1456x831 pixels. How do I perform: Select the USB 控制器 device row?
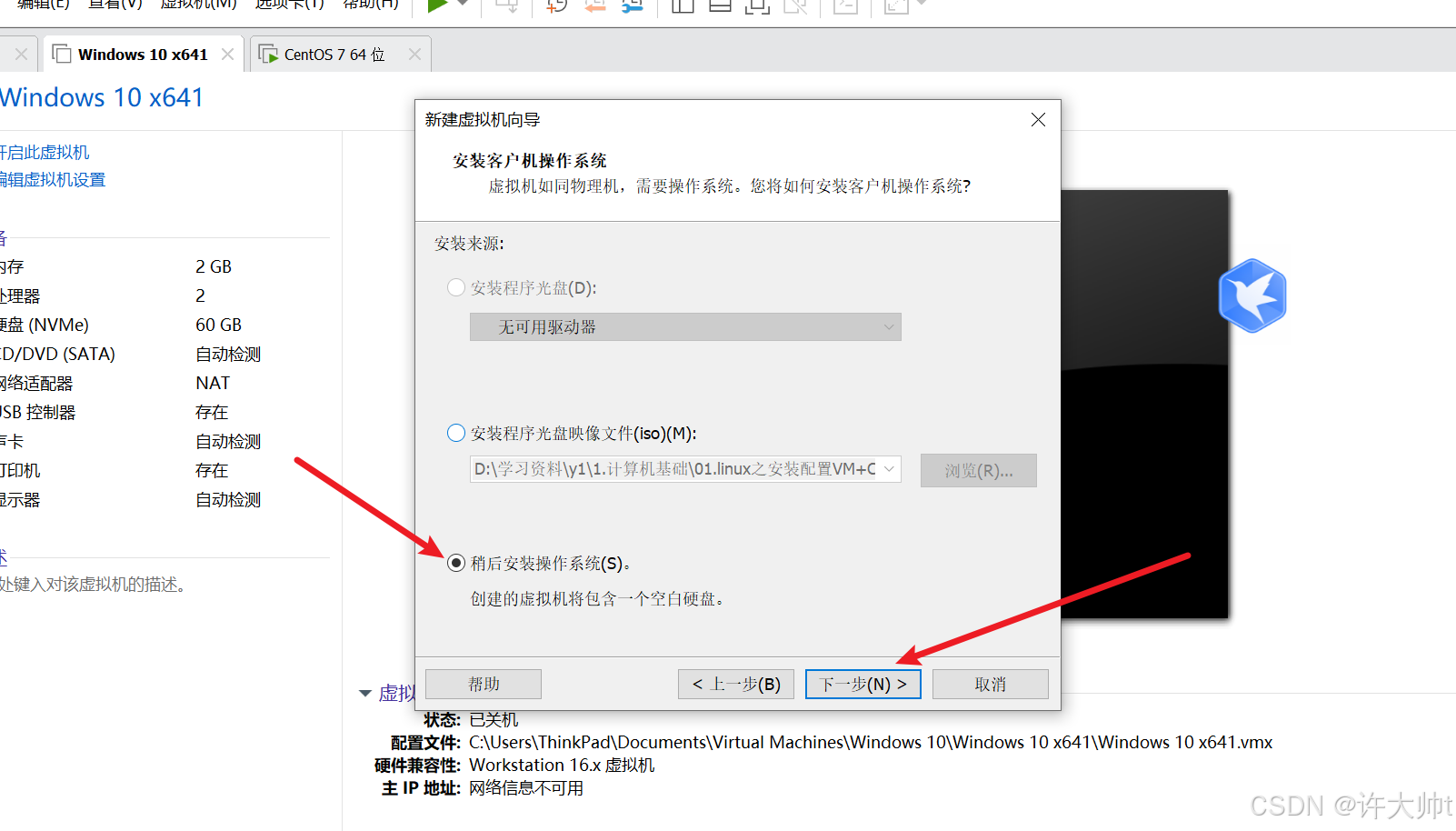point(165,412)
